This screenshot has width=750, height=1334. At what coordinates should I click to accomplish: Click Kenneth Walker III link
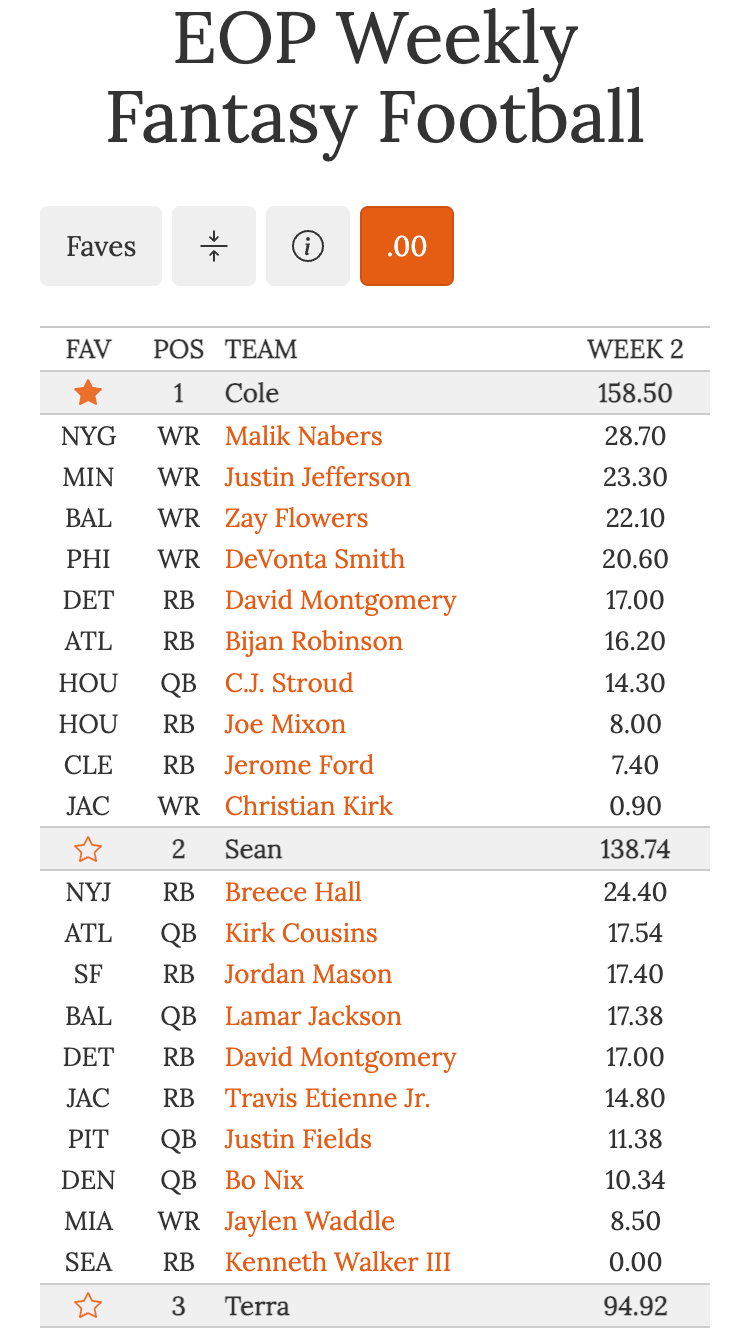(338, 1262)
